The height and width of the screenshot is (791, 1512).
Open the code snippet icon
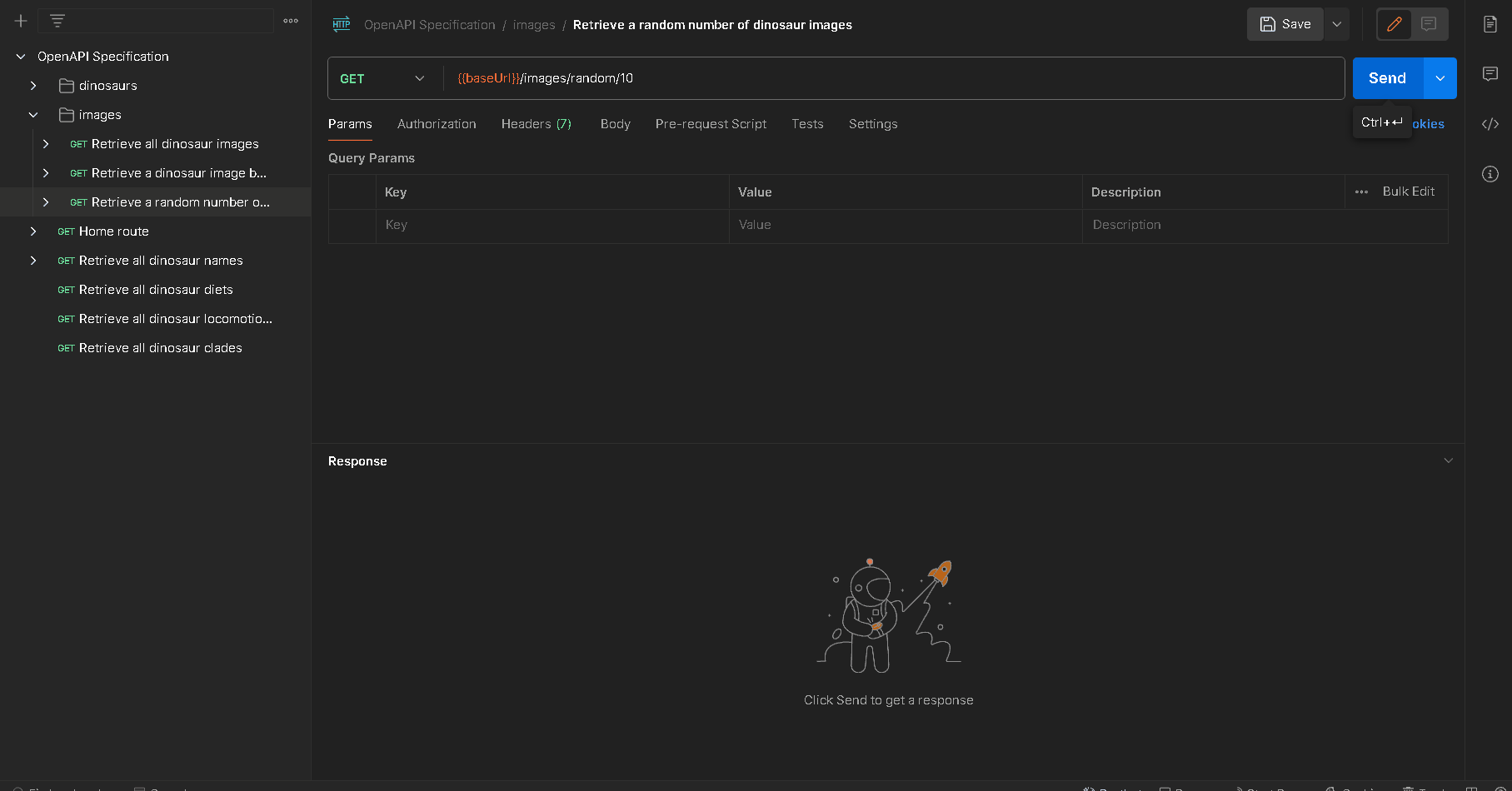pyautogui.click(x=1490, y=124)
